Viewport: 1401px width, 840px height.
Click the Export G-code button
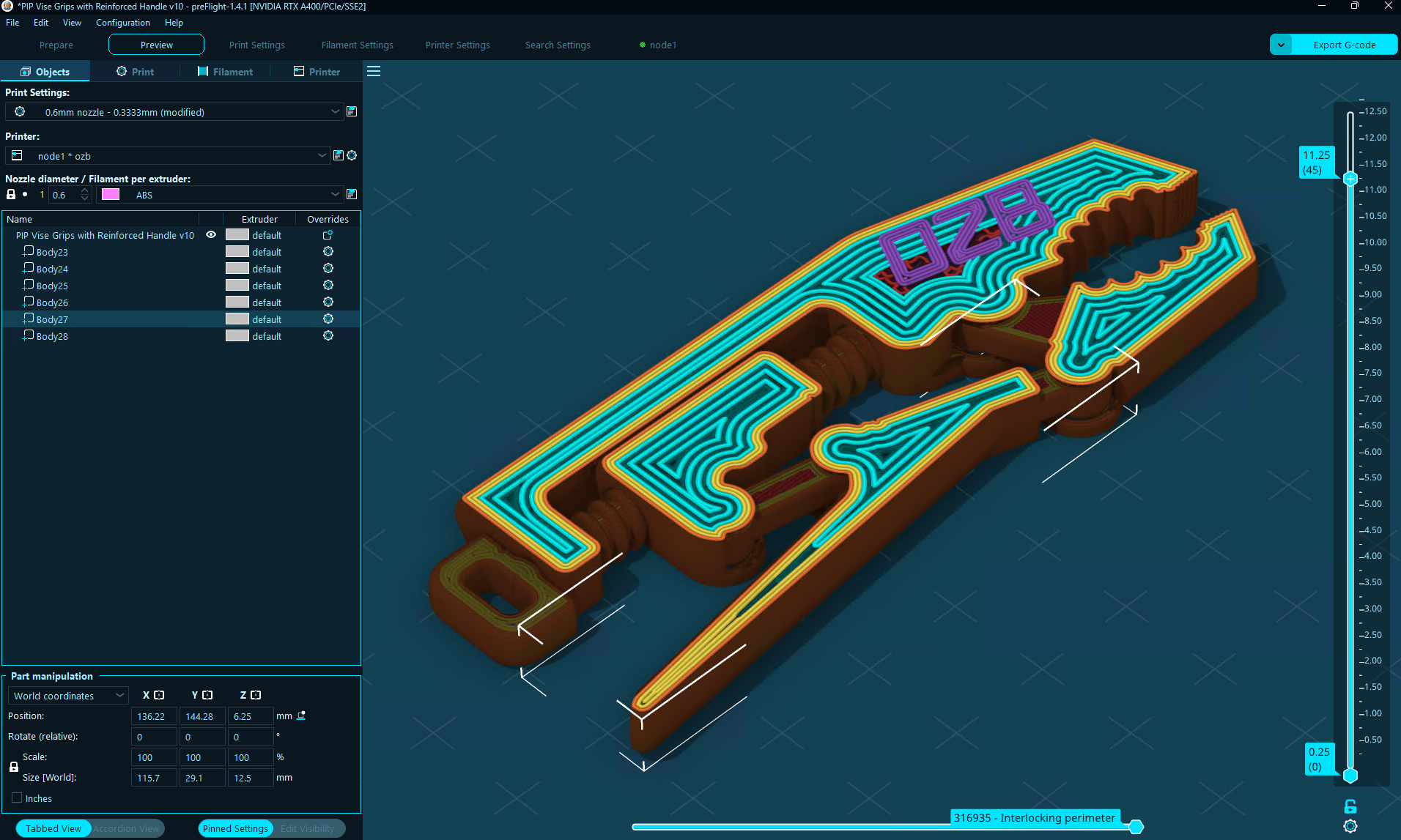(x=1345, y=45)
